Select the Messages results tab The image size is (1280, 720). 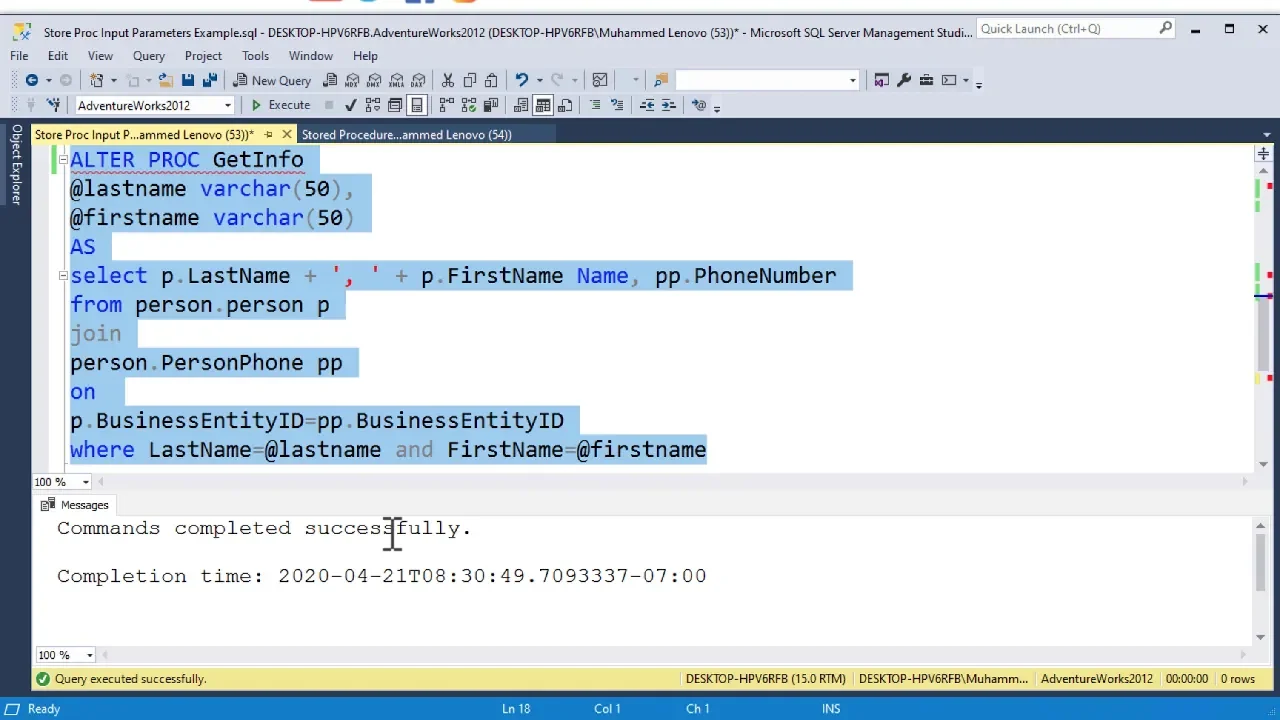(75, 505)
